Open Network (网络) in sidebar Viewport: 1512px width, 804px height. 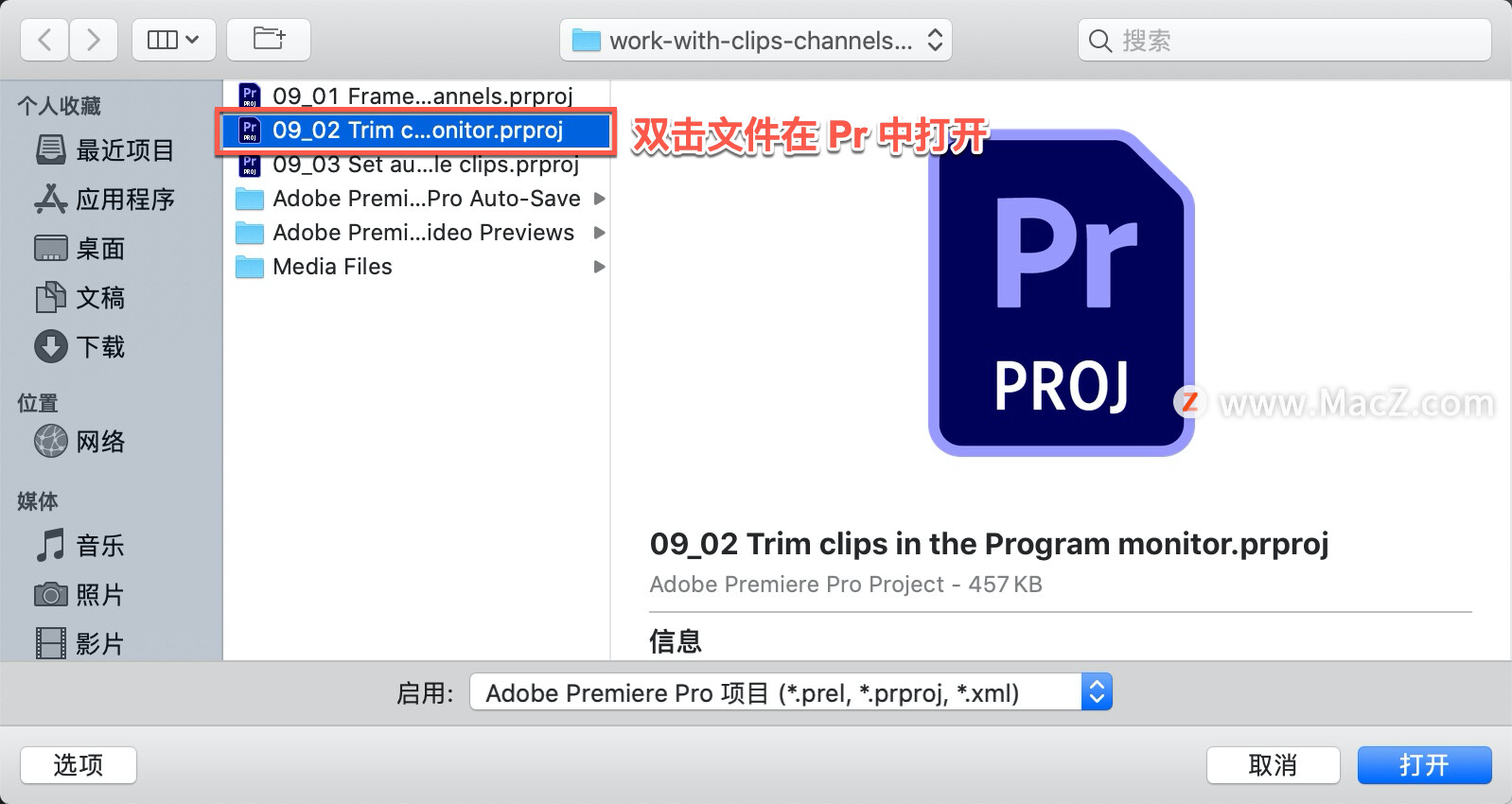pos(80,442)
